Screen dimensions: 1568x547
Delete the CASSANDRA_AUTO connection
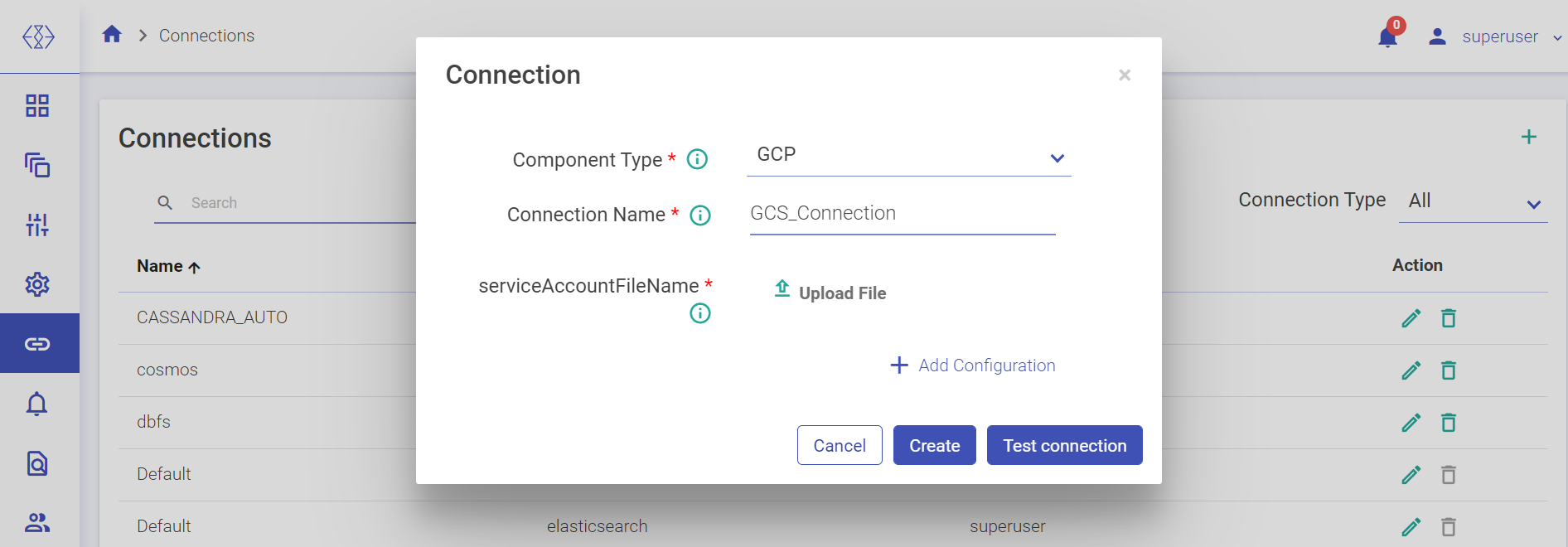[x=1449, y=318]
